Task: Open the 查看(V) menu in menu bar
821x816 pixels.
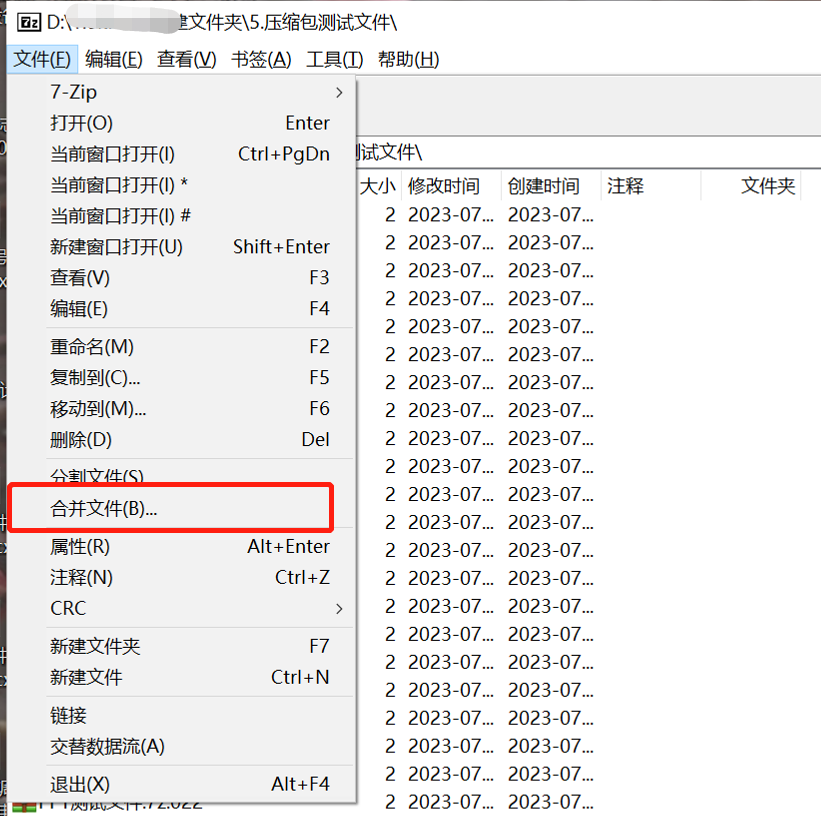Action: coord(187,59)
